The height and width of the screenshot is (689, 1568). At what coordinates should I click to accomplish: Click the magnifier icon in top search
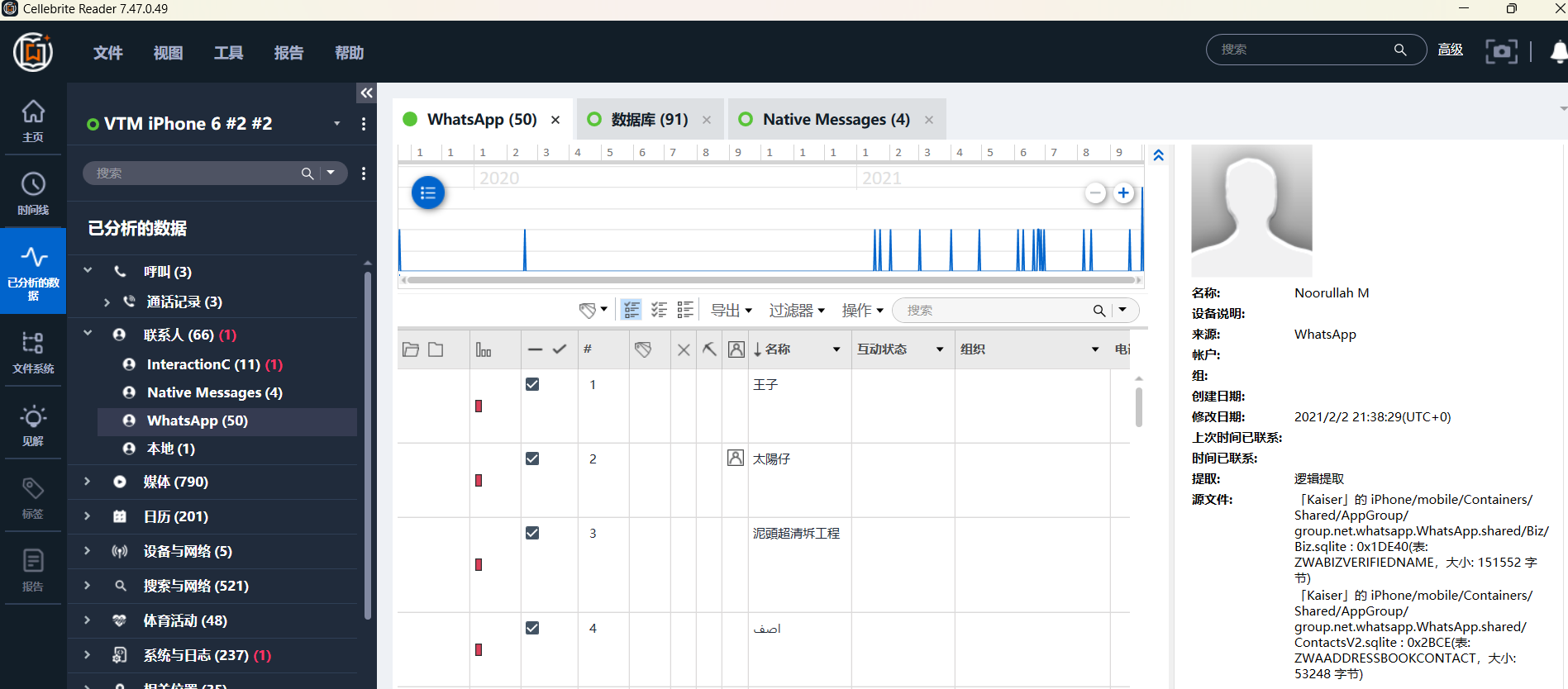[x=1400, y=50]
